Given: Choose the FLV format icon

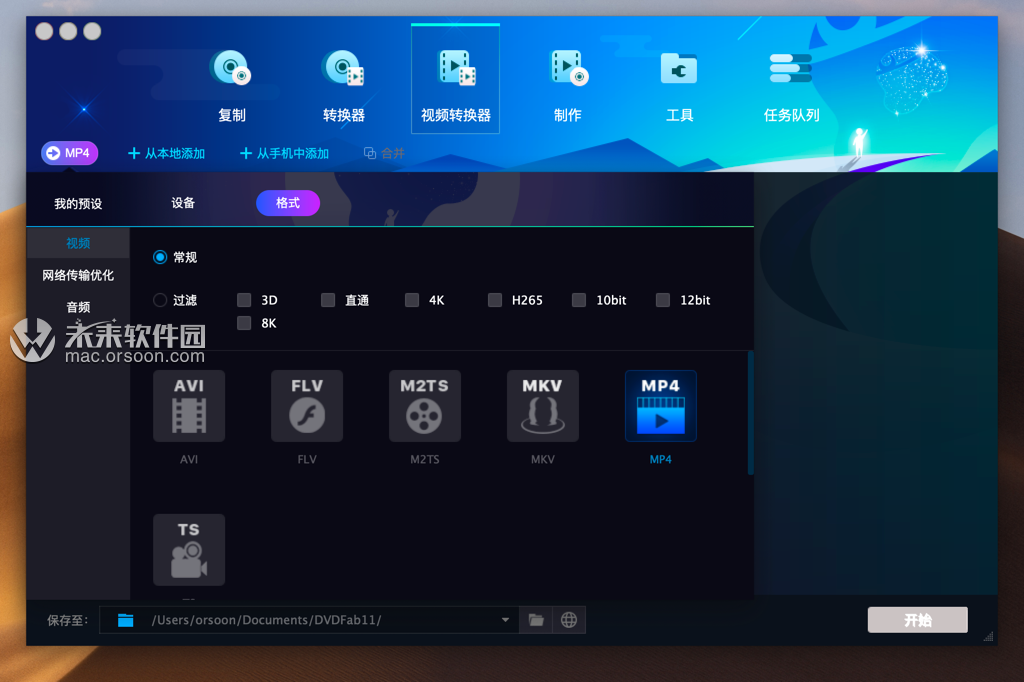Looking at the screenshot, I should [307, 406].
